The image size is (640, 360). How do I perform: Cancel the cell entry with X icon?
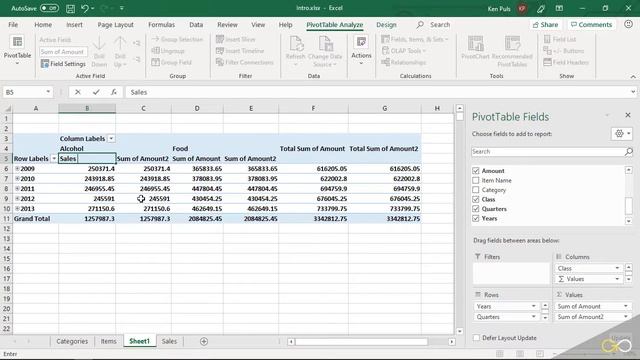click(78, 92)
